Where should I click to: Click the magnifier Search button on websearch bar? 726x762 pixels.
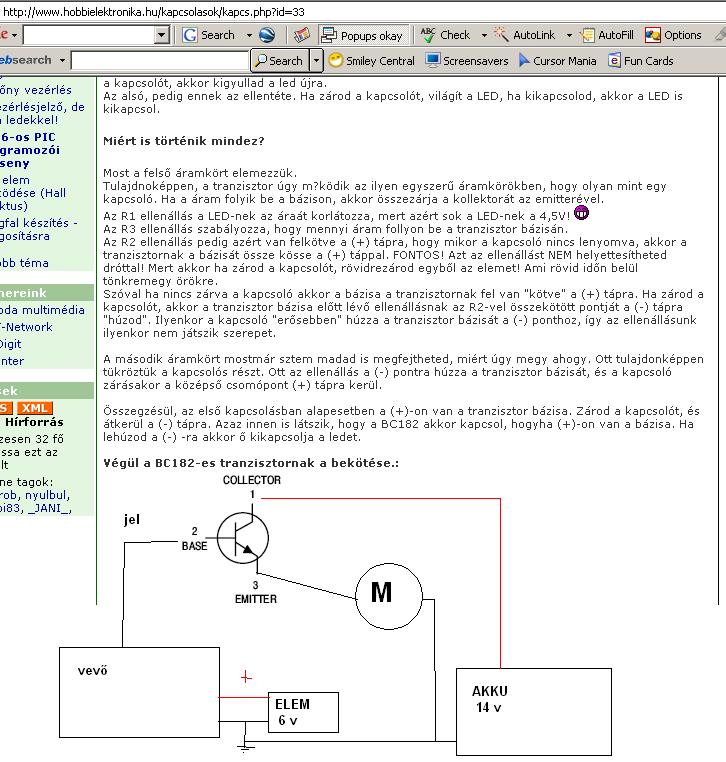click(280, 61)
